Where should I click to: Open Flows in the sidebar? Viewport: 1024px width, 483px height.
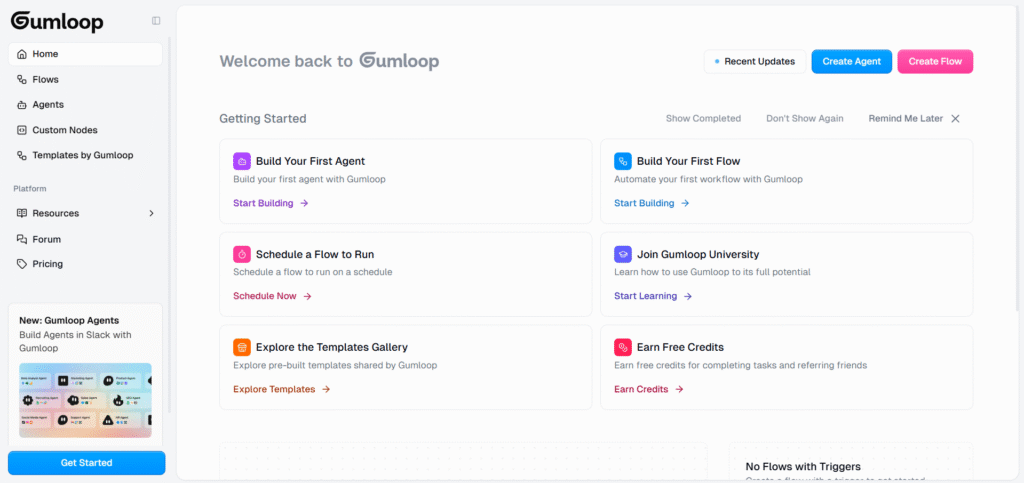tap(86, 80)
